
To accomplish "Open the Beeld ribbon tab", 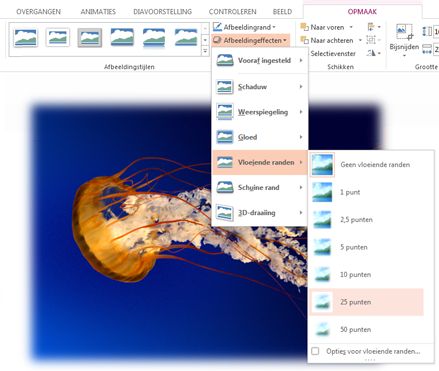I will pyautogui.click(x=282, y=12).
